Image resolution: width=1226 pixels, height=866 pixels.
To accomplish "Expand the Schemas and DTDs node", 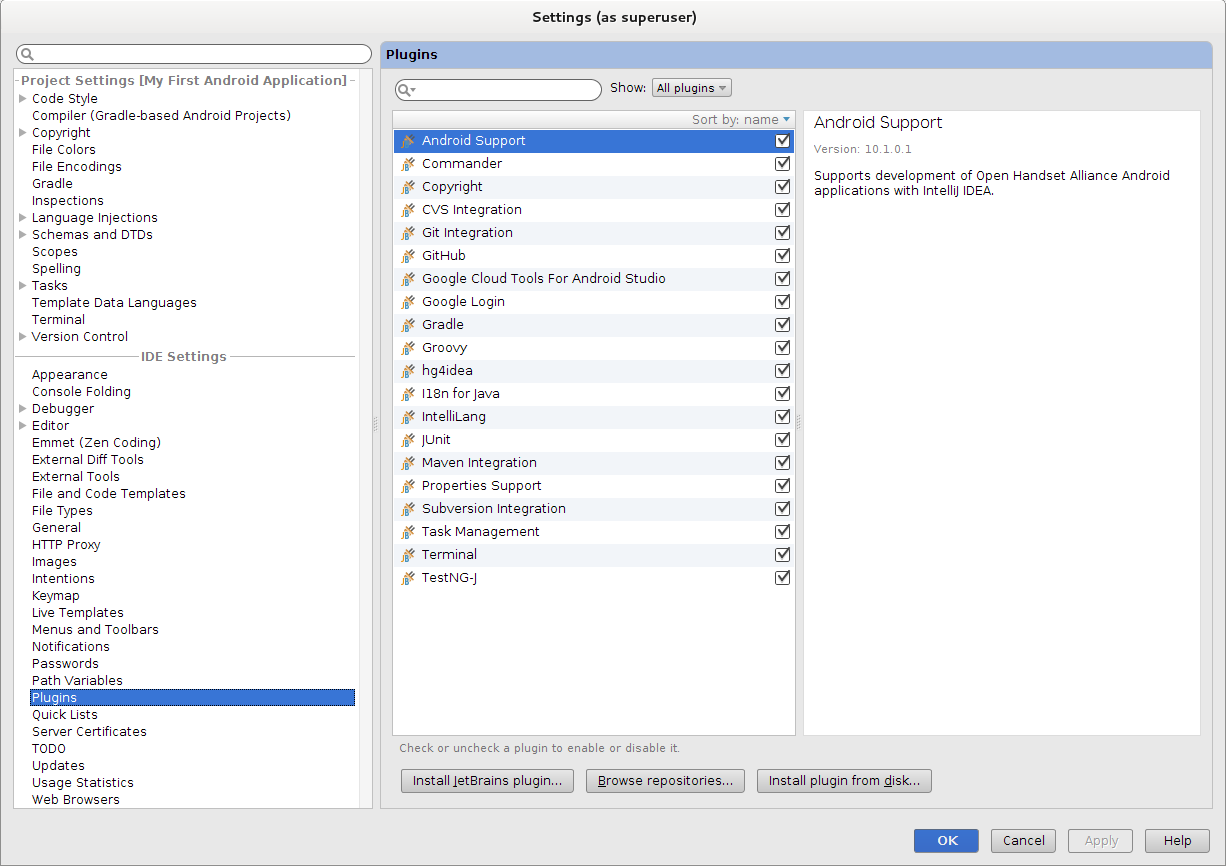I will pos(23,235).
